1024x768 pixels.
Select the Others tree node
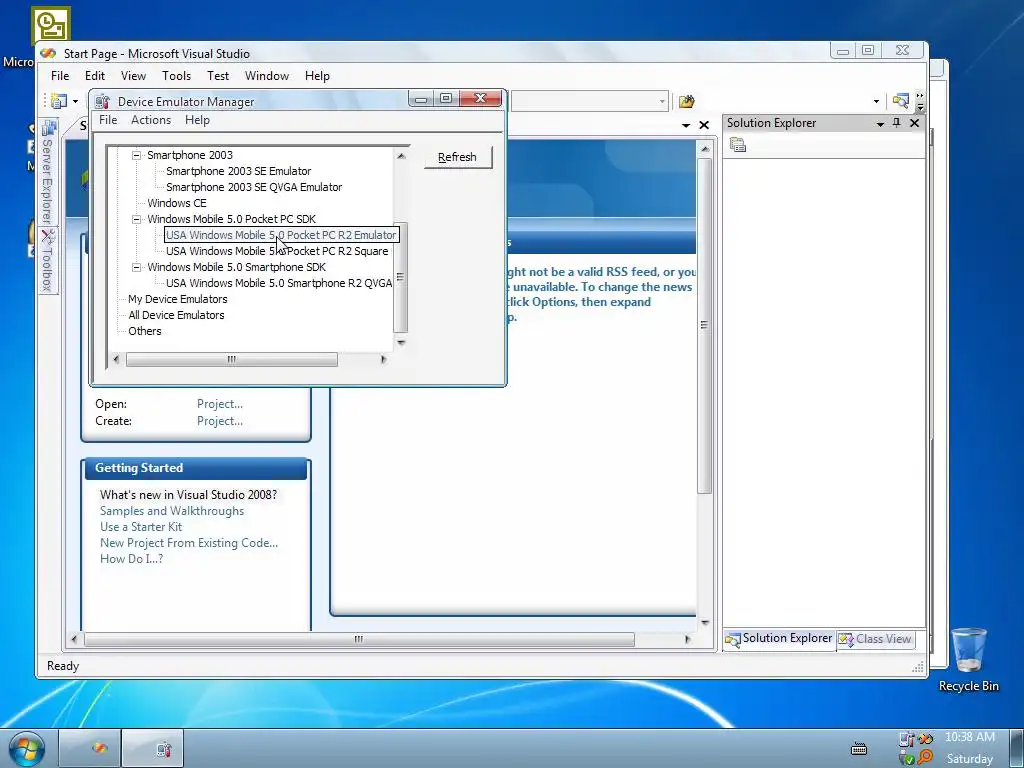tap(145, 331)
